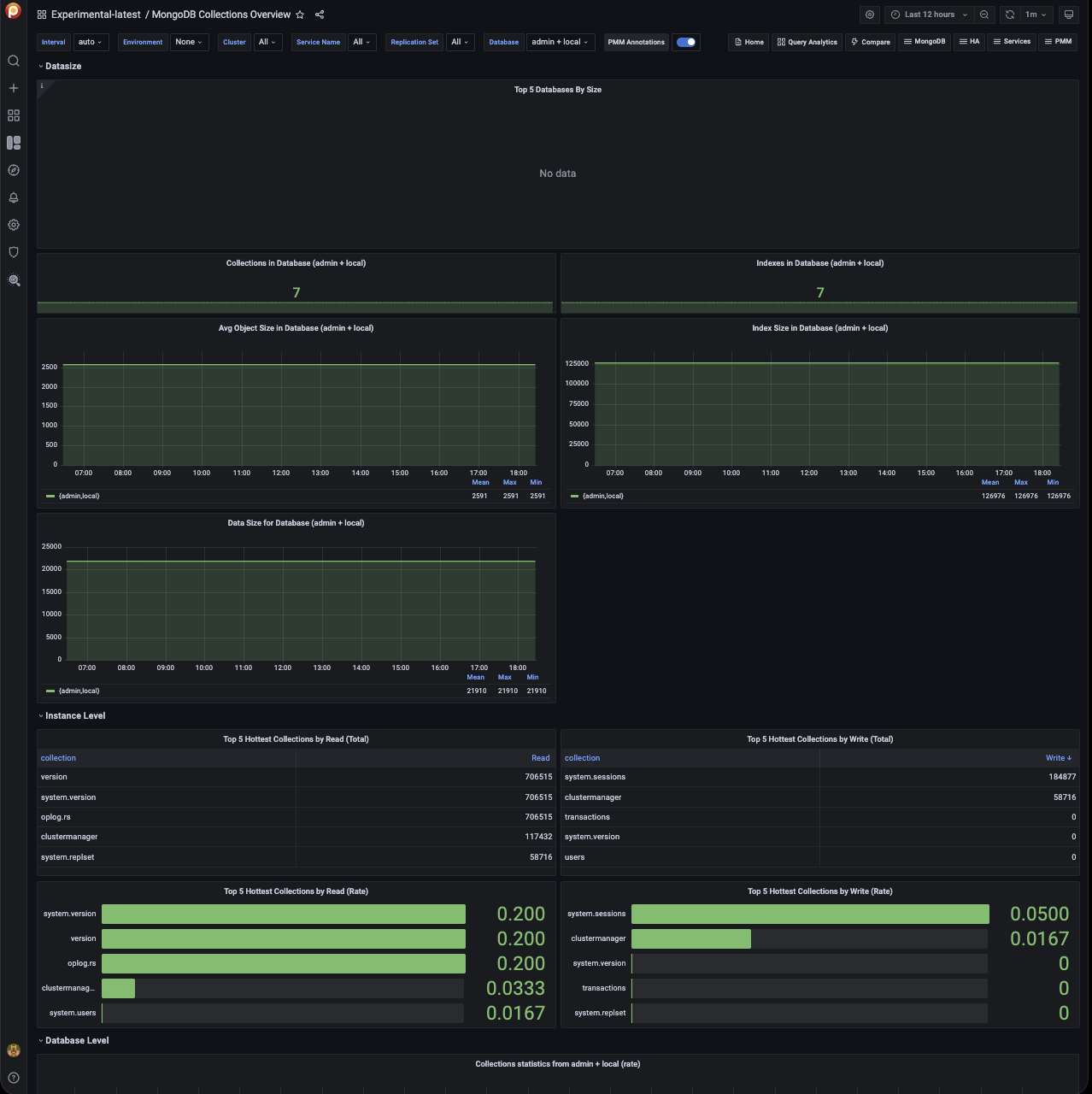Toggle the PMM Annotations switch
The width and height of the screenshot is (1092, 1094).
[x=685, y=42]
